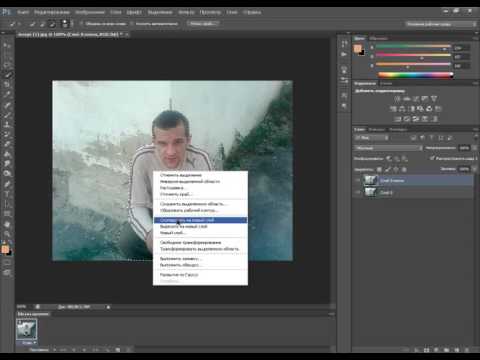
Task: Open the brush picker dropdown in options bar
Action: (x=66, y=24)
